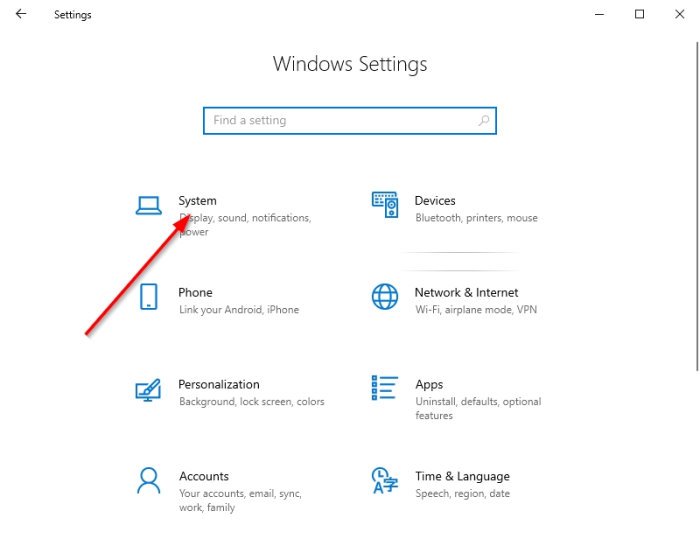
Task: Click the vertical scrollbar thumb
Action: click(697, 206)
